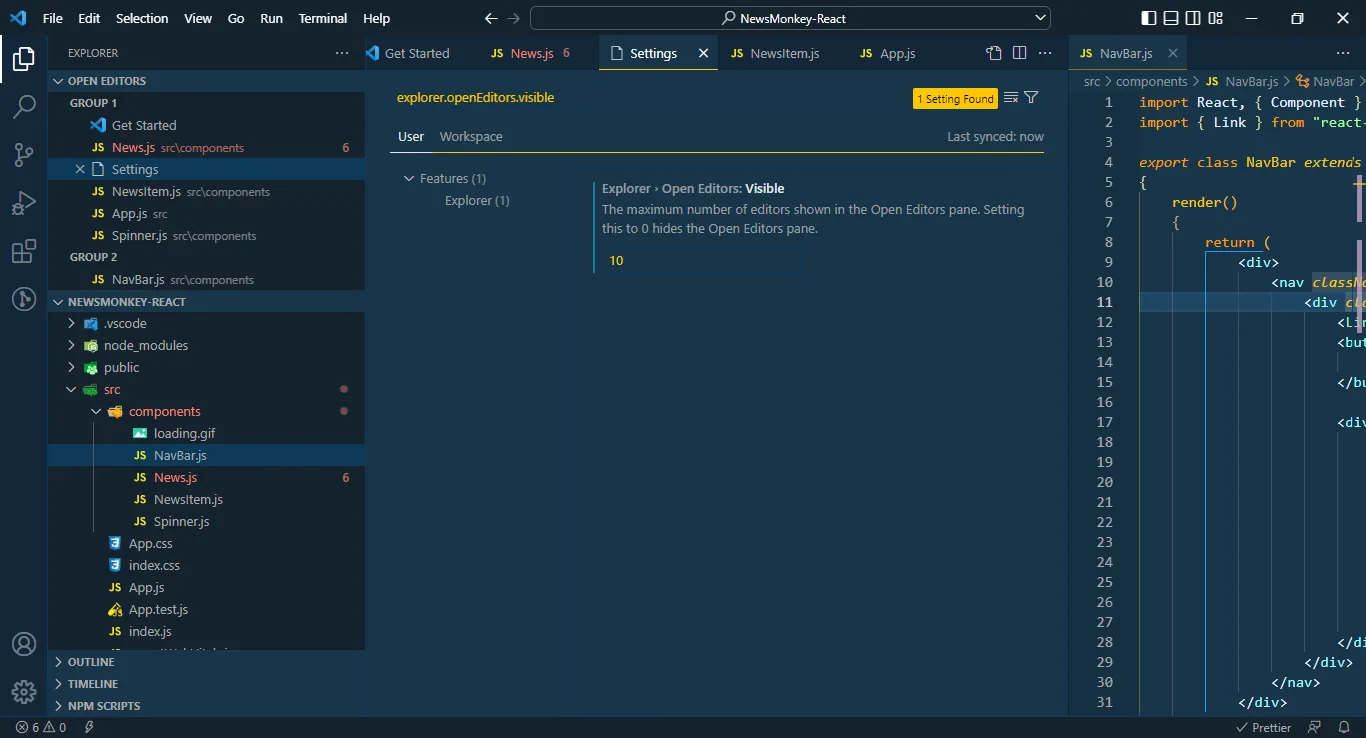Open the Selection menu
Viewport: 1366px width, 738px height.
tap(142, 18)
